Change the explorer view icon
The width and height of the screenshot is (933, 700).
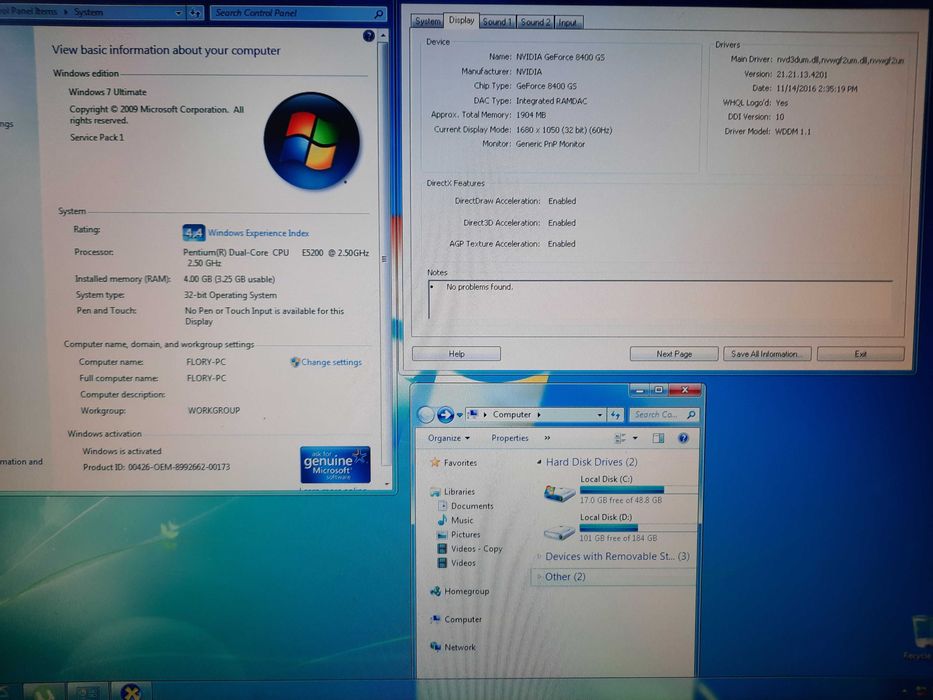tap(619, 438)
